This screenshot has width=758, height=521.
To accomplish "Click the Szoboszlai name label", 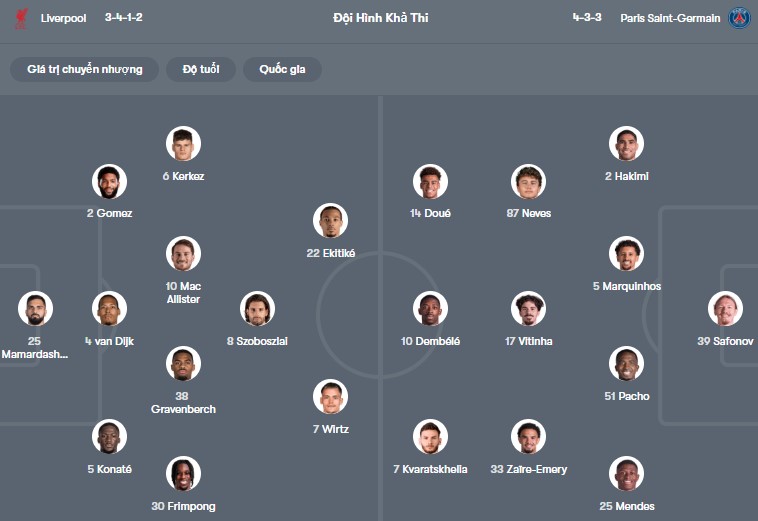I will (x=257, y=341).
